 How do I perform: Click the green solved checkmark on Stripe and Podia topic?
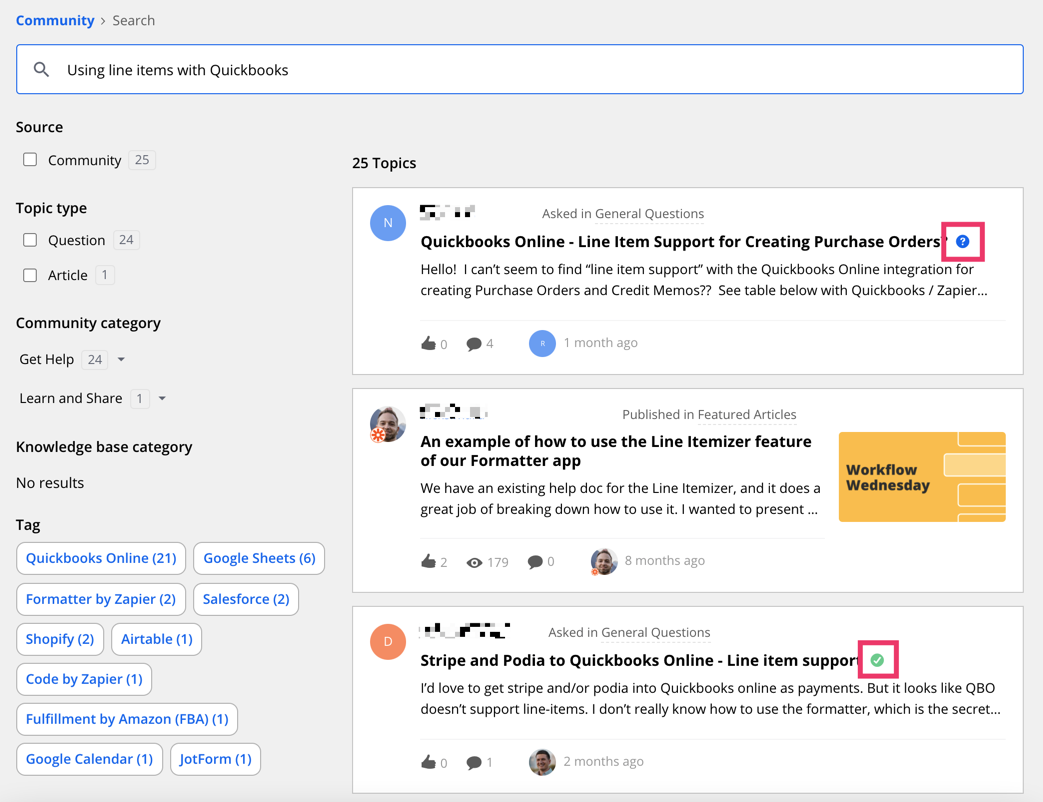pos(877,660)
